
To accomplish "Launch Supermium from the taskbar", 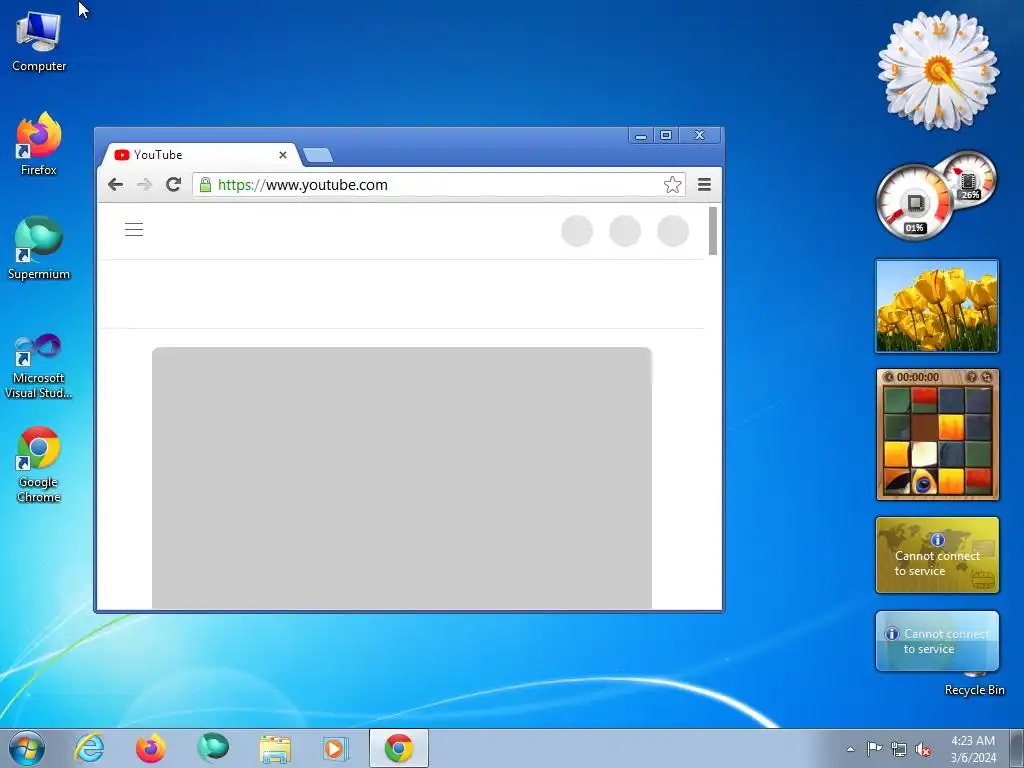I will (x=213, y=748).
